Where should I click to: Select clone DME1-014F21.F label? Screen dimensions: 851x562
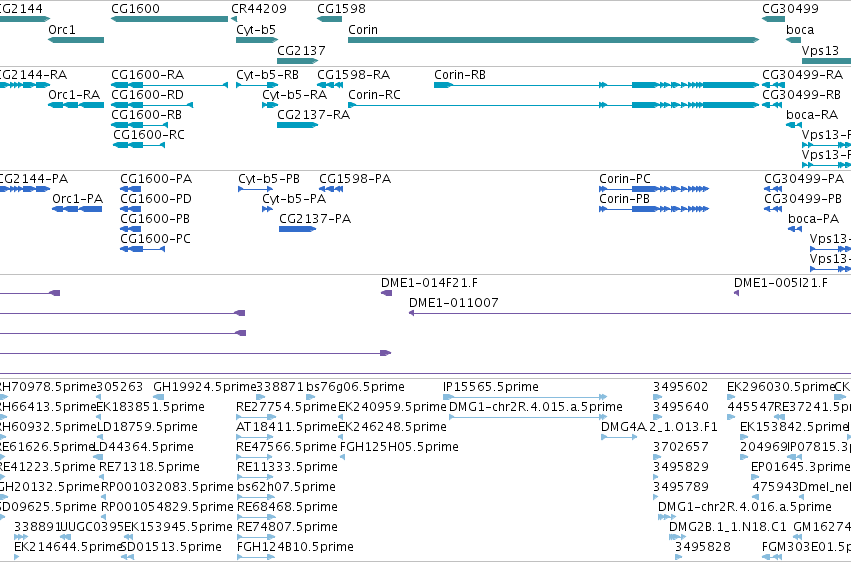[429, 283]
